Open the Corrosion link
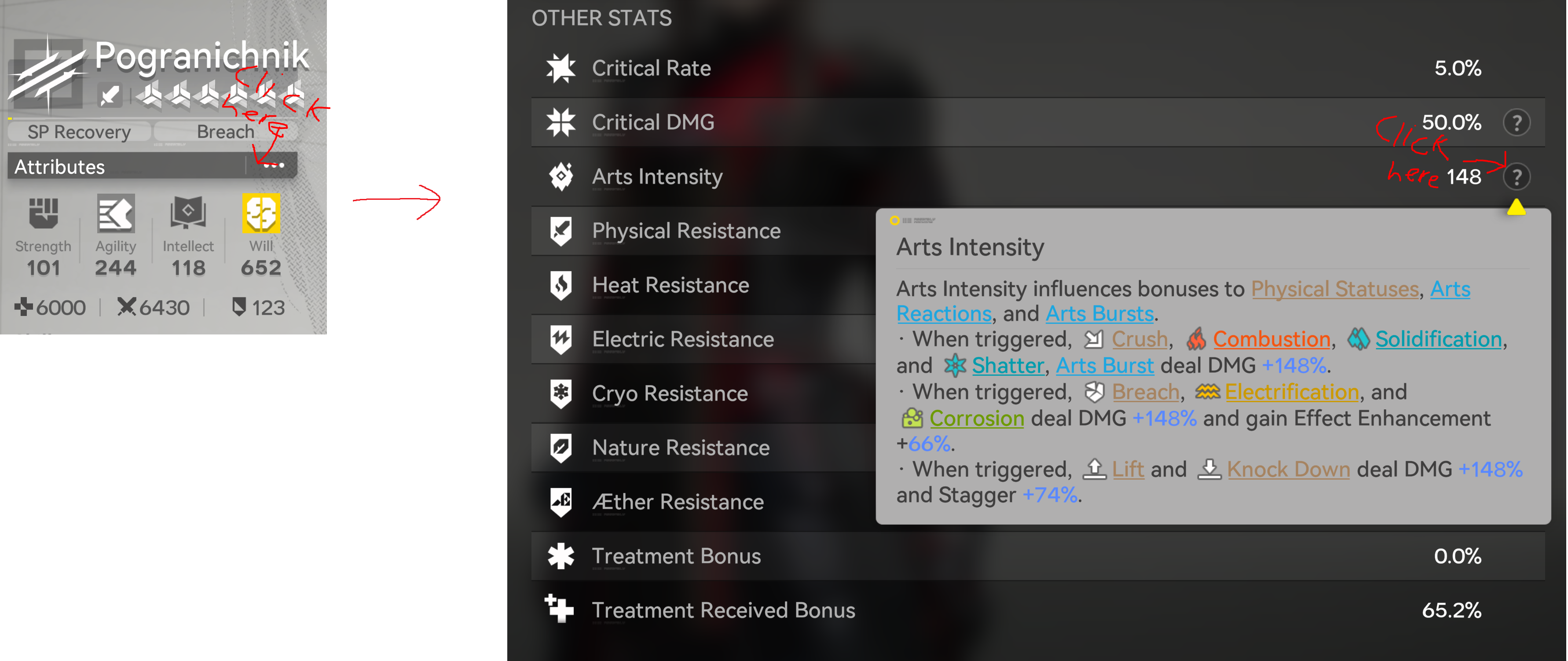Viewport: 1568px width, 661px height. [x=977, y=418]
